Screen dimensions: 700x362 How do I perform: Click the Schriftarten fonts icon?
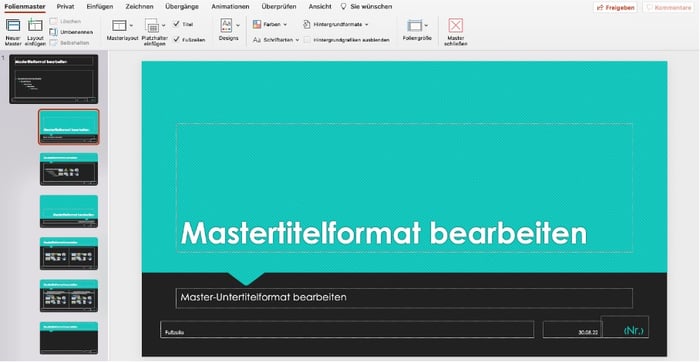tap(257, 40)
